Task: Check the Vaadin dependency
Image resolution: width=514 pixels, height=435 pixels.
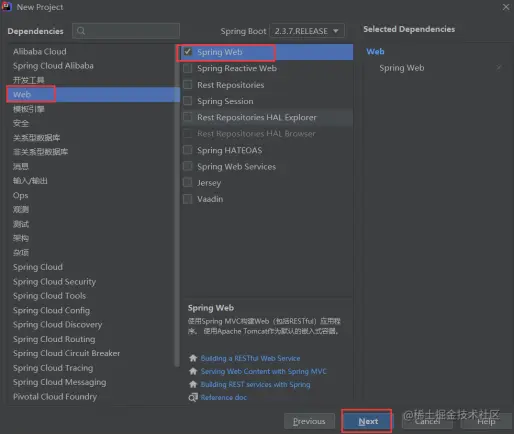Action: pos(188,199)
